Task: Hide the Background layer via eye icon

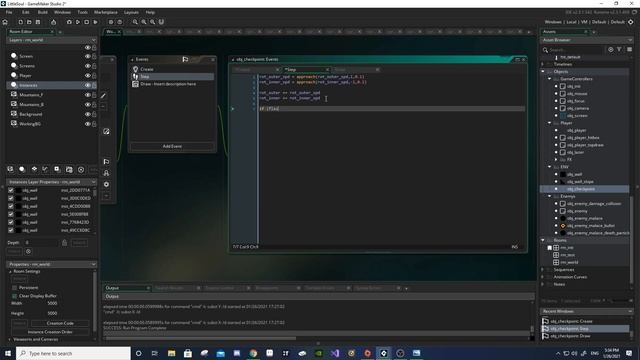Action: pyautogui.click(x=87, y=114)
